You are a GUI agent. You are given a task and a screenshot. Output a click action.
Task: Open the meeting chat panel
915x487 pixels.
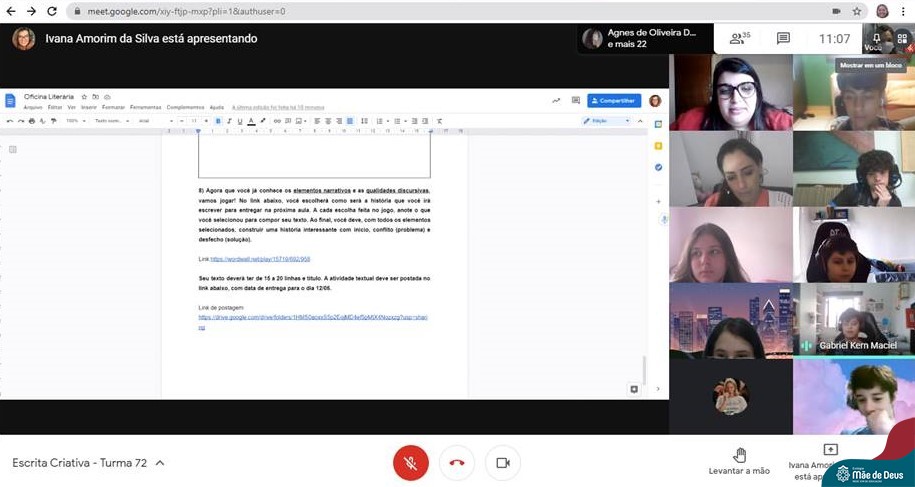tap(784, 38)
